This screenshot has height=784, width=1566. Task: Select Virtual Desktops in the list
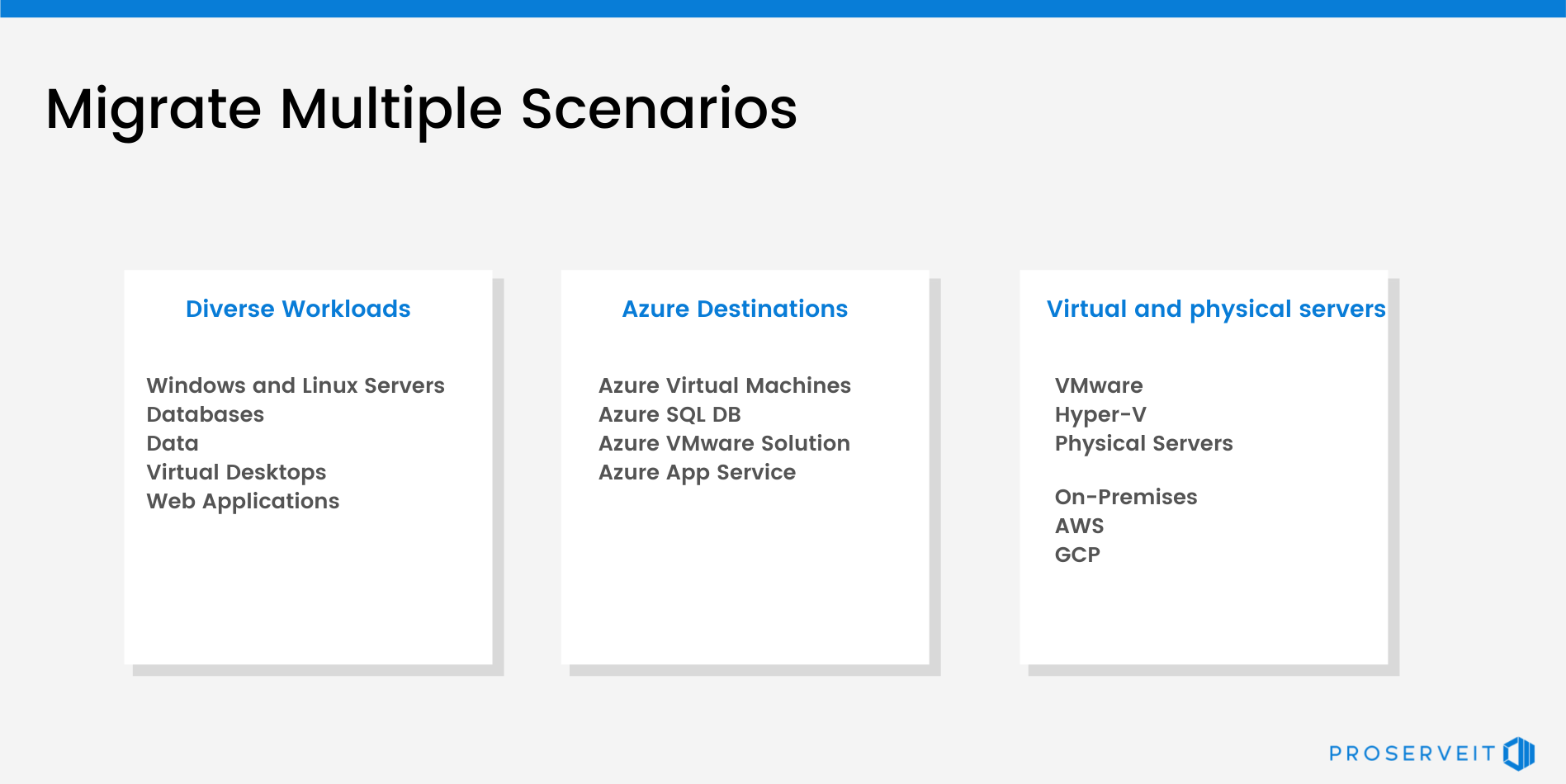(x=236, y=472)
